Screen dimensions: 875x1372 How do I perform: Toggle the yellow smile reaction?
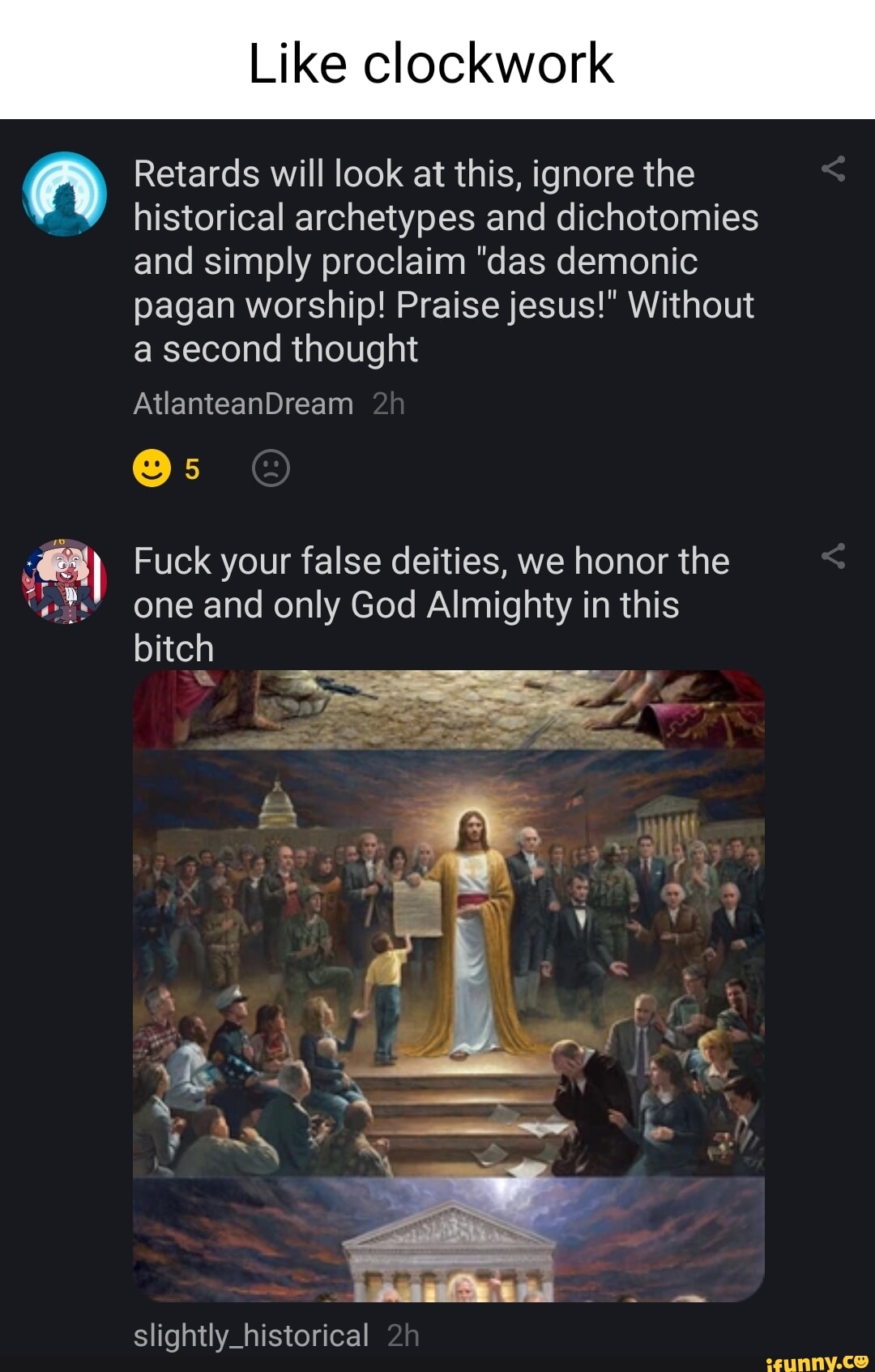(x=152, y=468)
